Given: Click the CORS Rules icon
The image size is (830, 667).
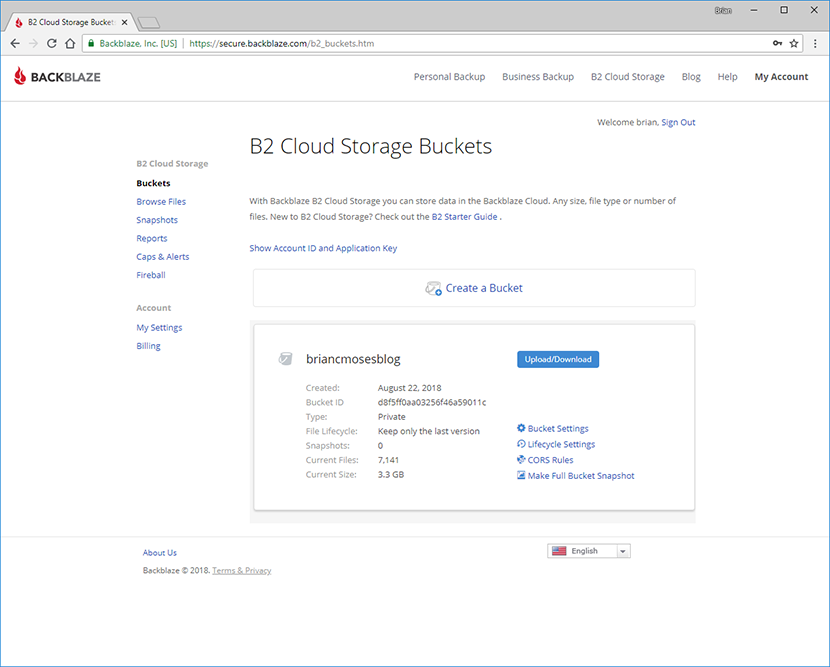Looking at the screenshot, I should (x=521, y=460).
